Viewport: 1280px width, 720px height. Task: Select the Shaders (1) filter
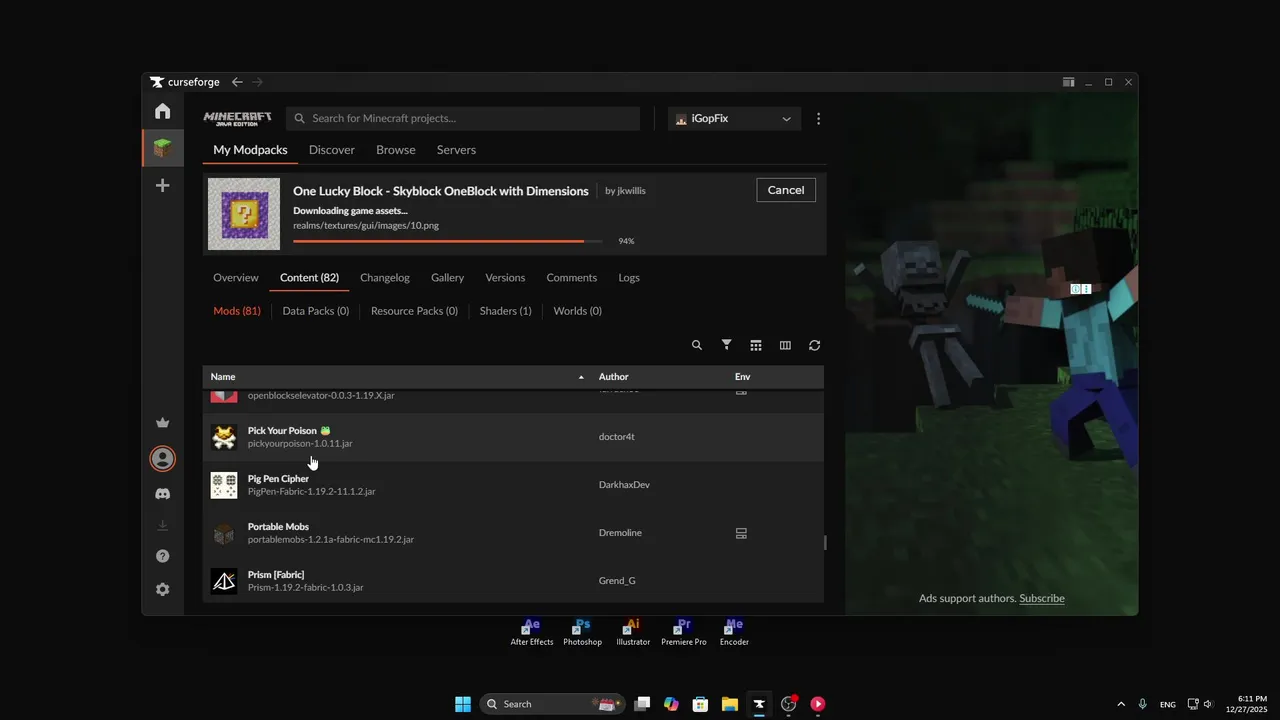point(506,311)
